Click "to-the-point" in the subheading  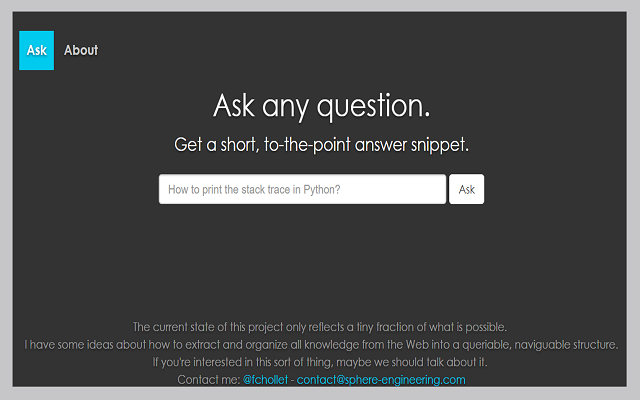point(310,145)
